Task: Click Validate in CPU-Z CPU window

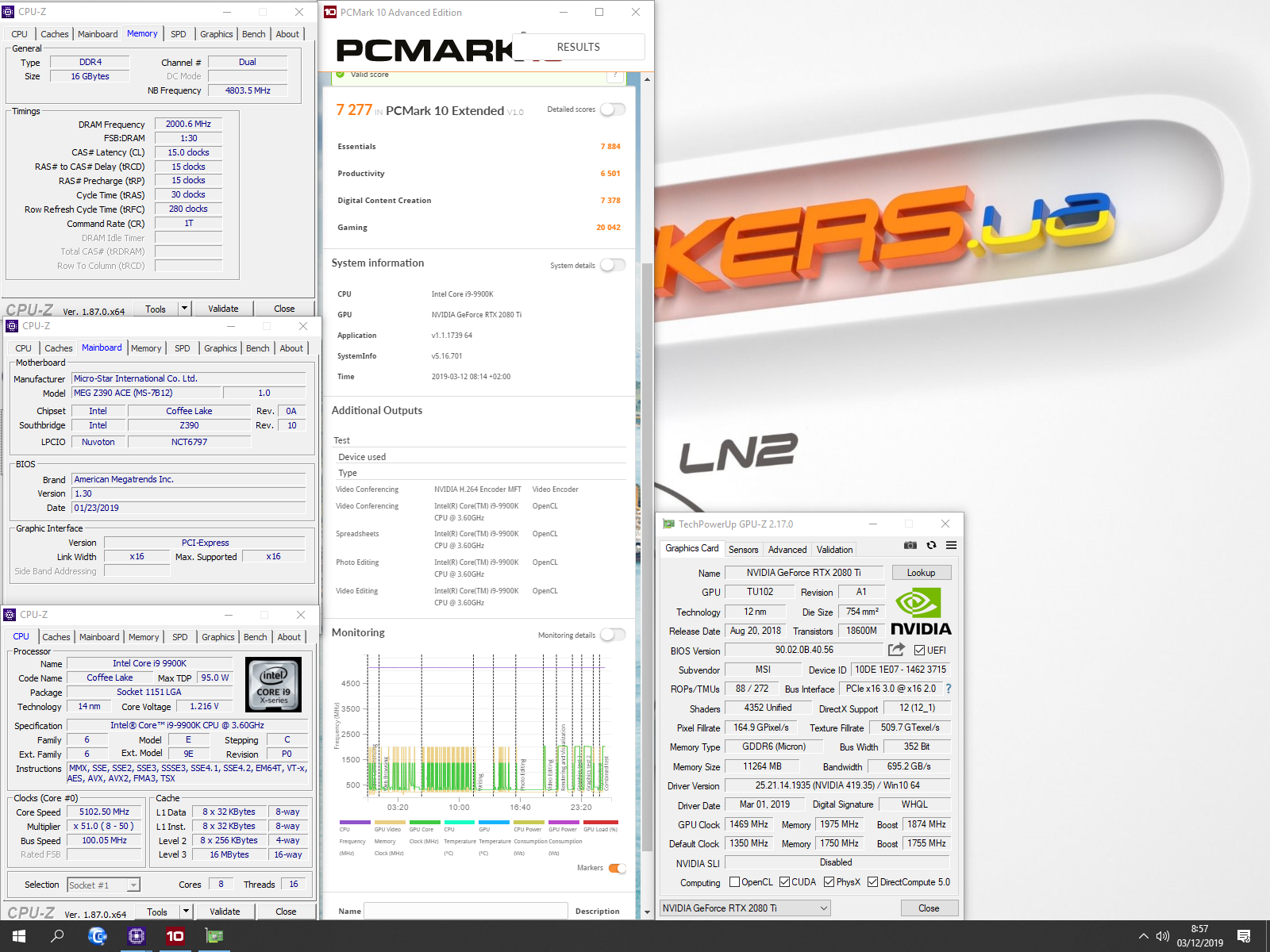Action: point(225,912)
